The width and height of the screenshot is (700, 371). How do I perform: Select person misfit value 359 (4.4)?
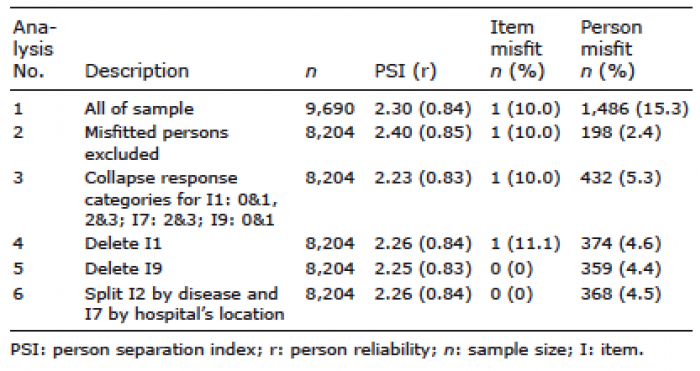(x=621, y=269)
